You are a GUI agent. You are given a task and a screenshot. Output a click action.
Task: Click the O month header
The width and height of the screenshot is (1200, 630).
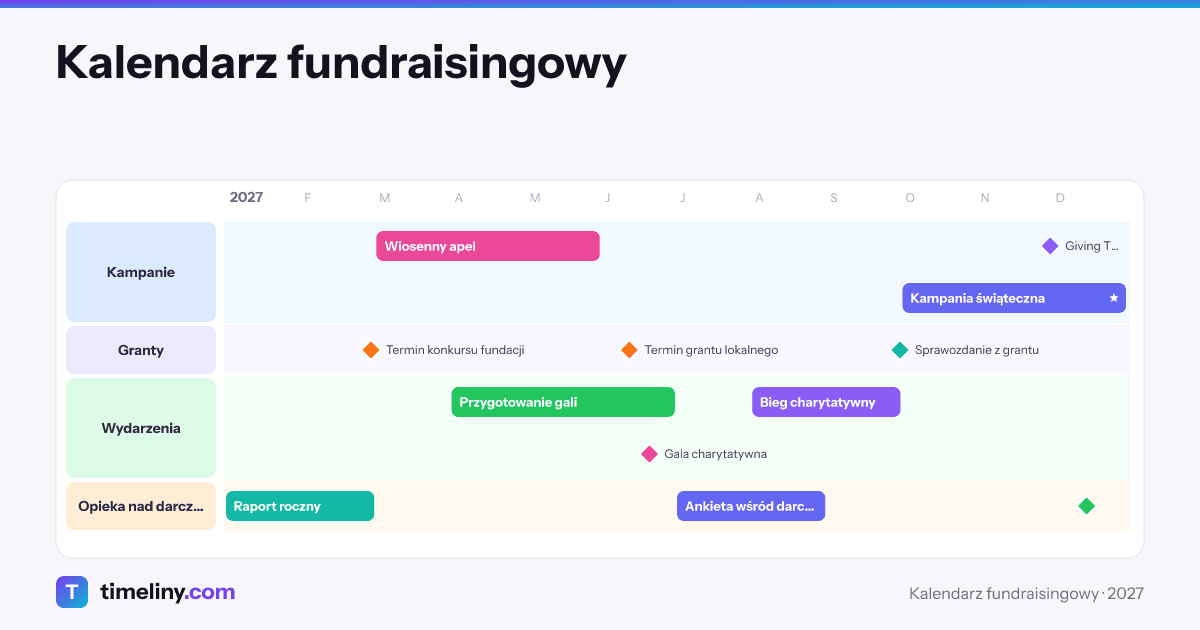910,198
